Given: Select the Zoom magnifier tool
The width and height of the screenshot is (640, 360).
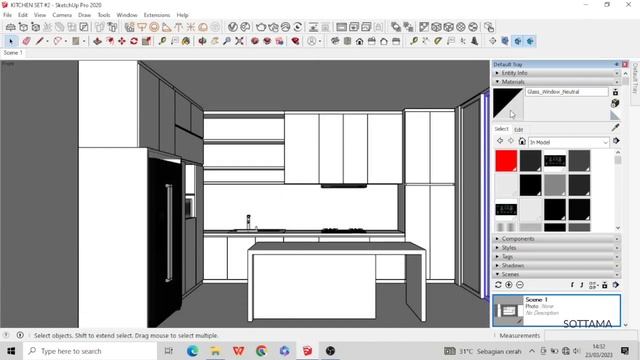Looking at the screenshot, I should (227, 41).
